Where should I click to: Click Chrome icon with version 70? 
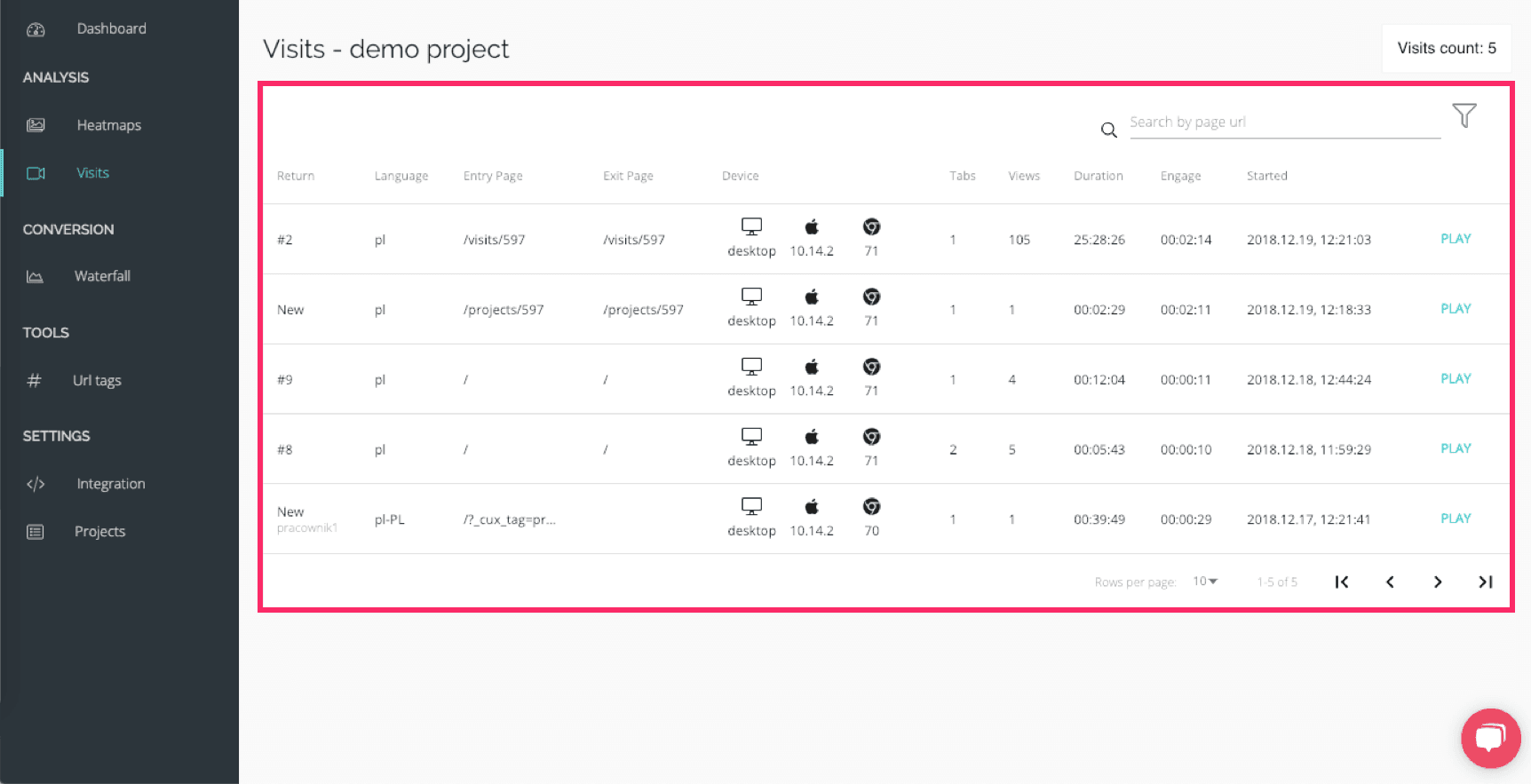(872, 506)
